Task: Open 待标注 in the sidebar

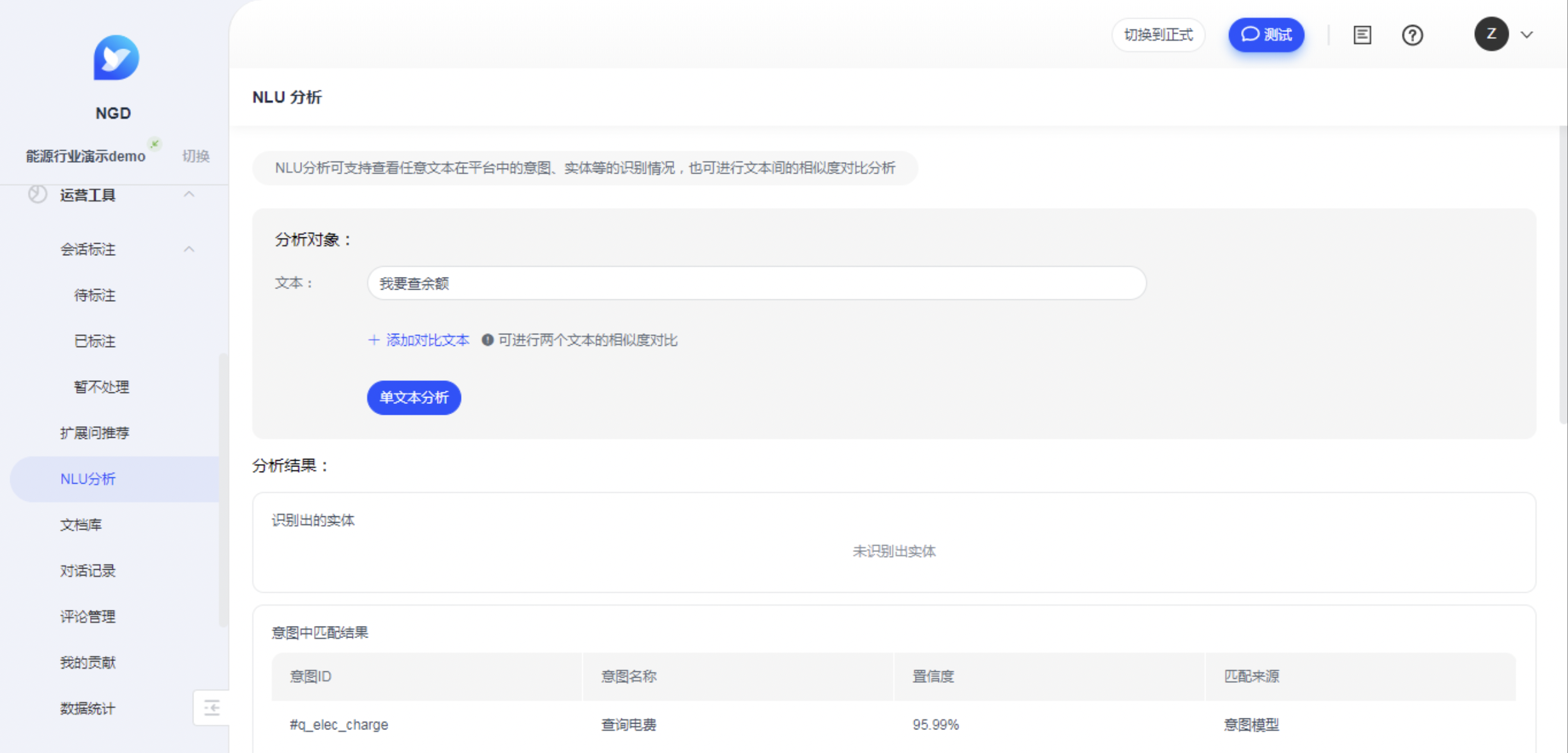Action: point(94,295)
